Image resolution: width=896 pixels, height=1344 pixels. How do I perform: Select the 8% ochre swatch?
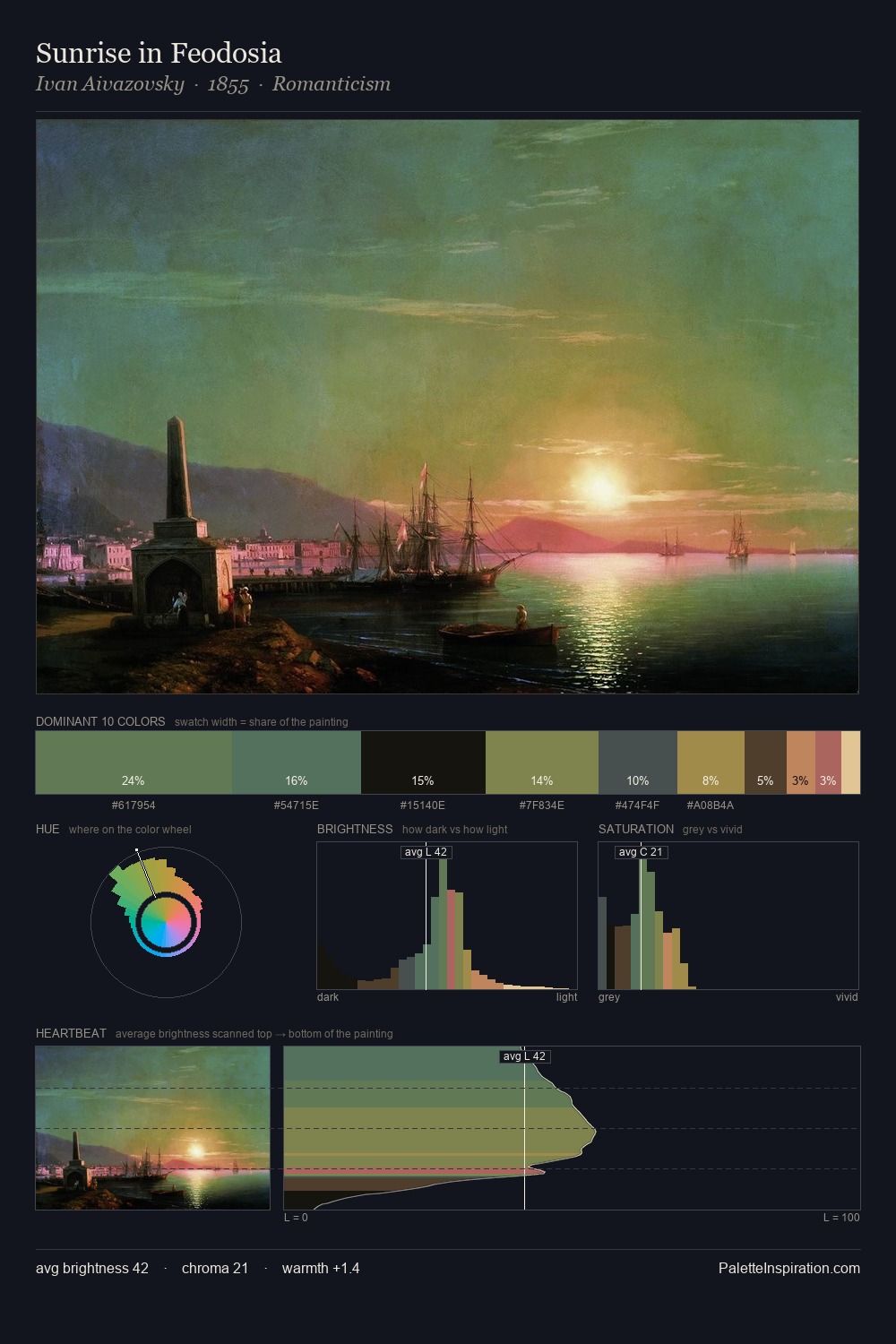[x=711, y=762]
